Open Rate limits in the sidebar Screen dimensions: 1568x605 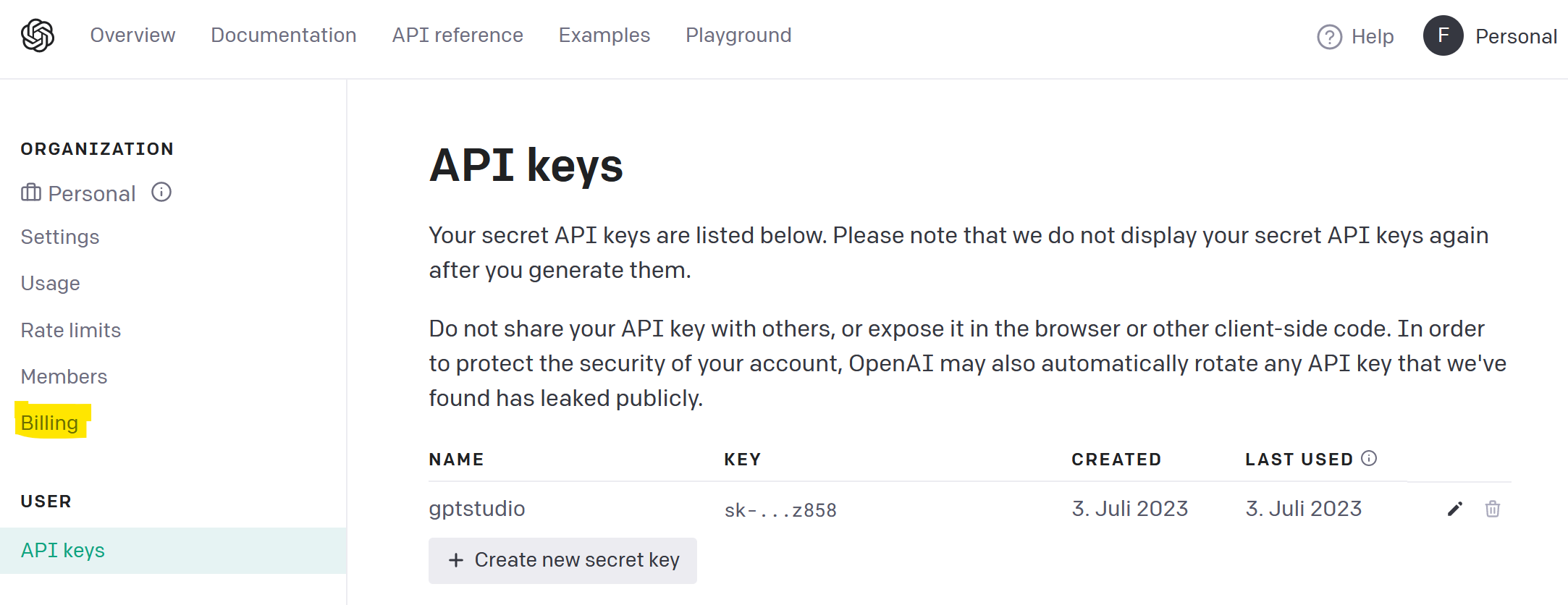point(71,330)
